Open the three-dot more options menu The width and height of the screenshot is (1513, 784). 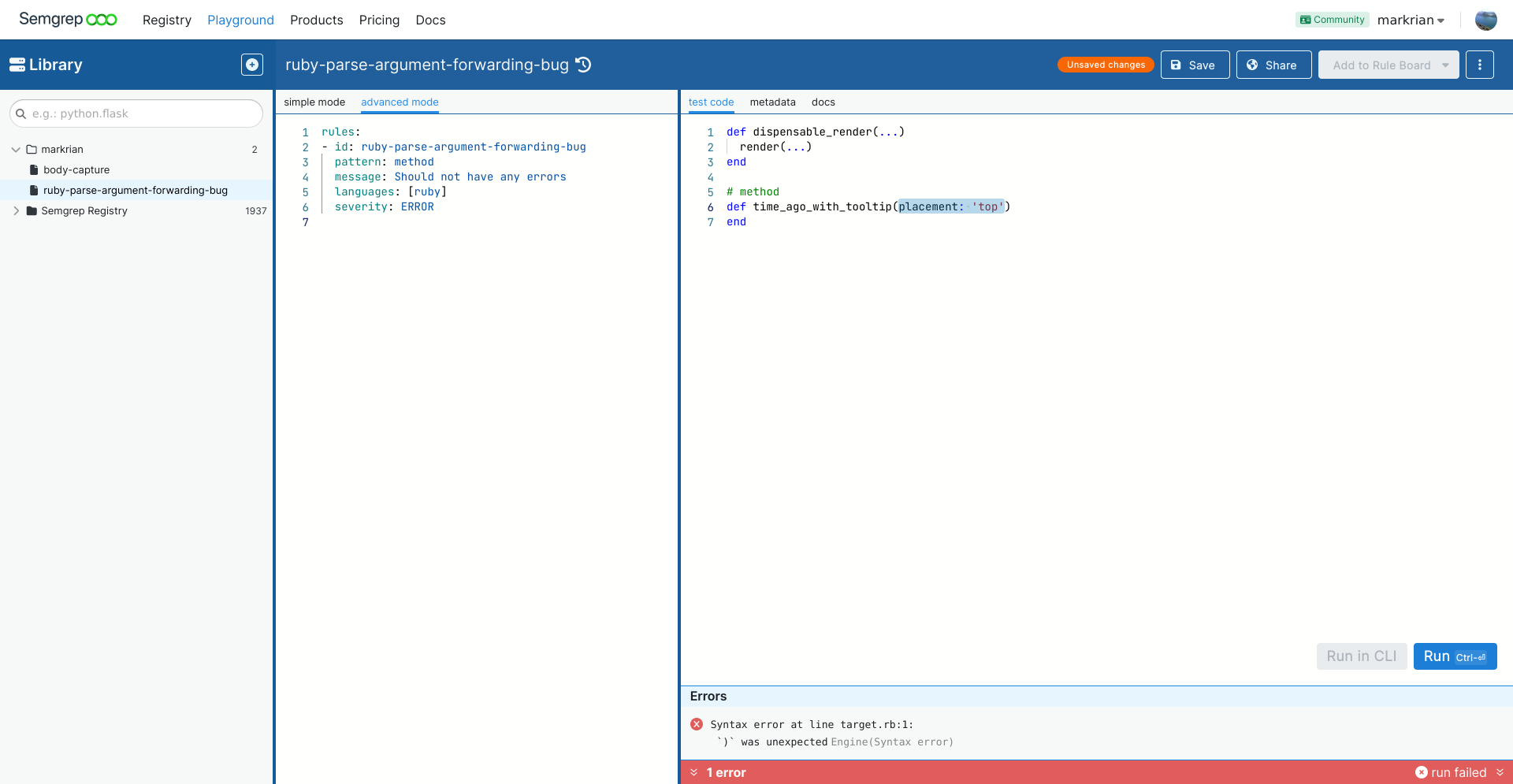[1480, 65]
